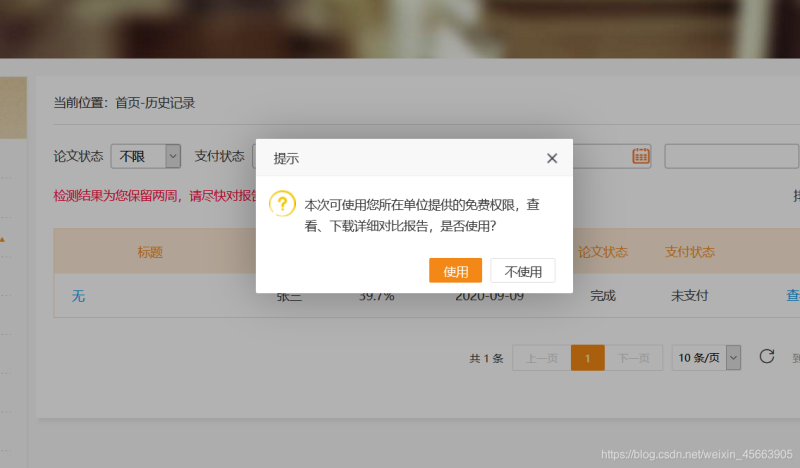Open the calendar date picker icon
This screenshot has width=800, height=468.
tap(641, 156)
